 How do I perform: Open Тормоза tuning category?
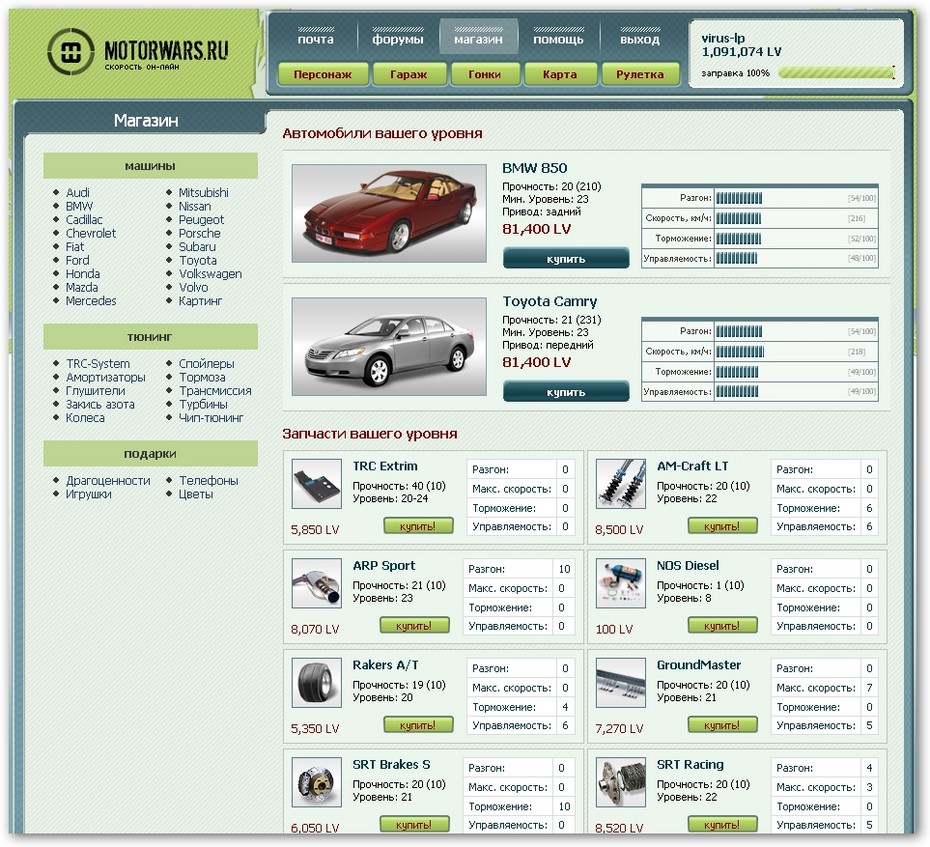click(202, 377)
